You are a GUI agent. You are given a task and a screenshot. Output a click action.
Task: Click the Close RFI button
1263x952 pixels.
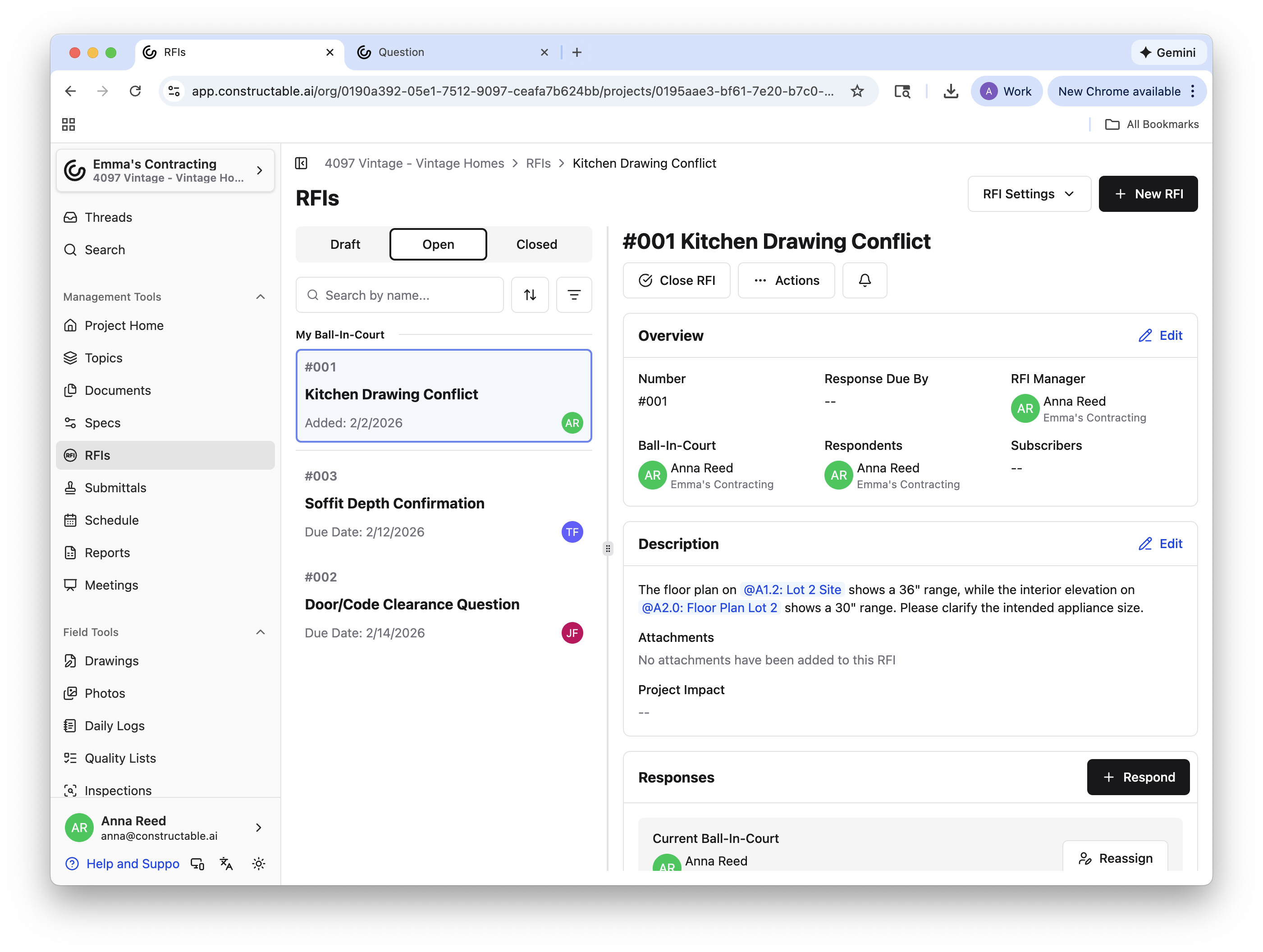pos(677,280)
